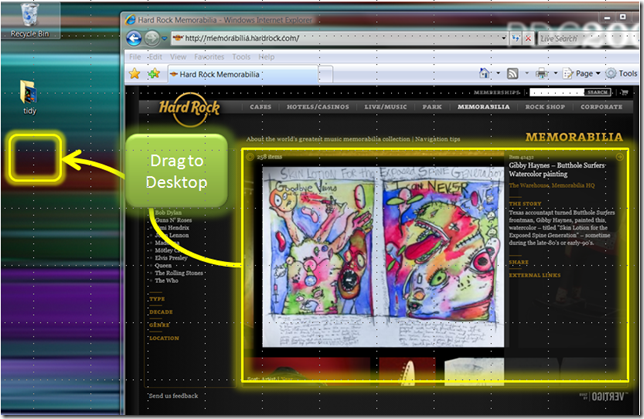Click the IE Forward arrow button

tap(152, 39)
